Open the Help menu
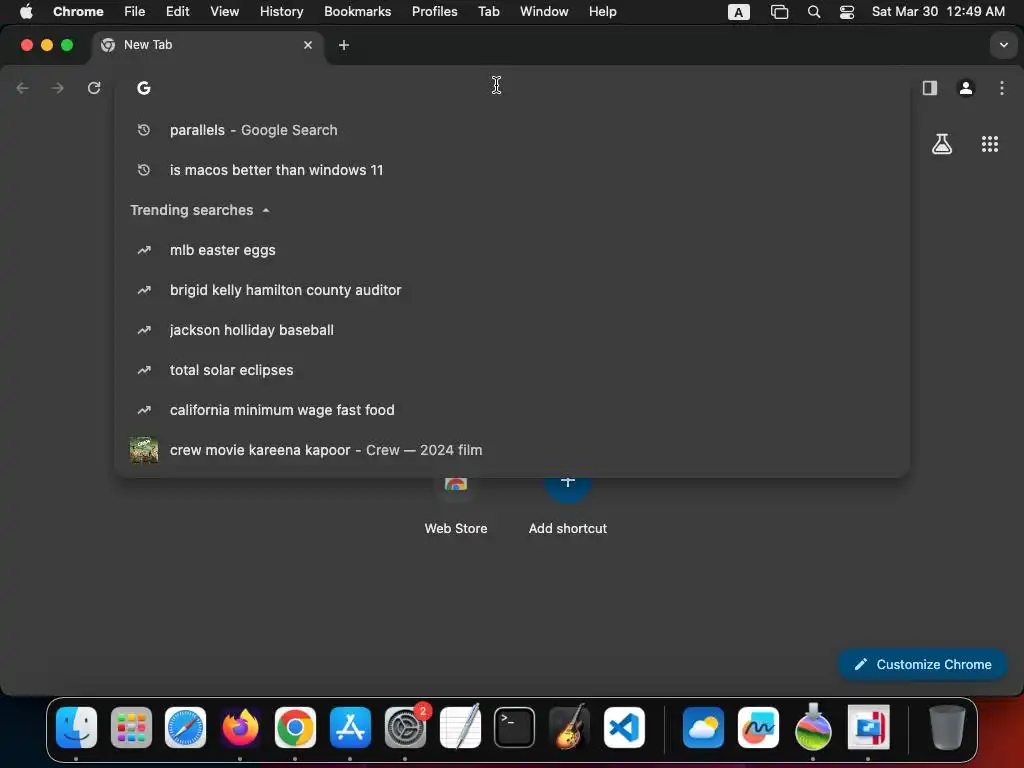Viewport: 1024px width, 768px height. pos(602,11)
